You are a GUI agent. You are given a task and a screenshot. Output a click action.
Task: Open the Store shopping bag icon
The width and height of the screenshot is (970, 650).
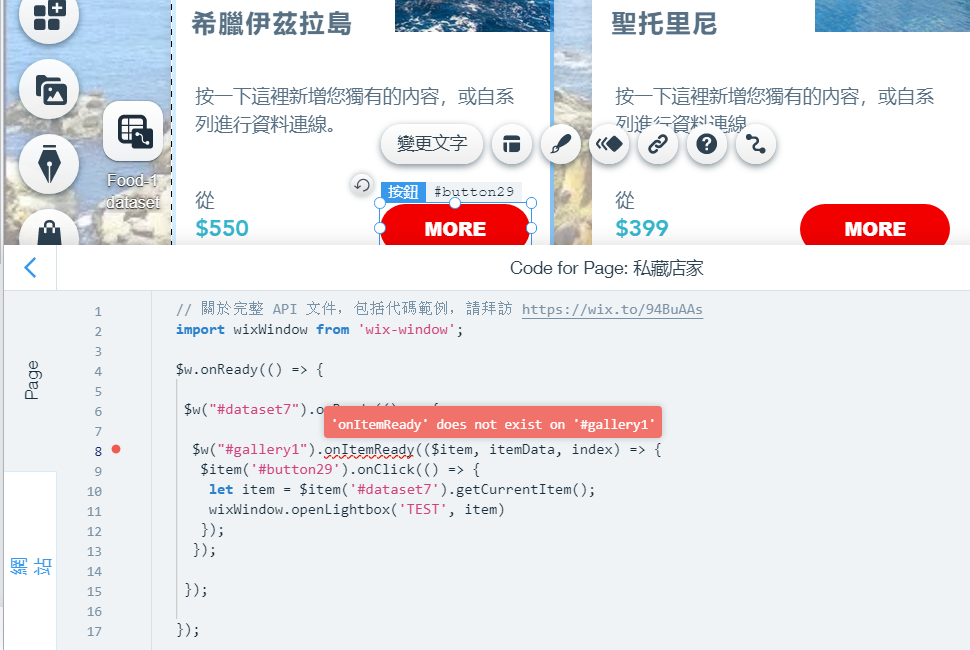49,230
